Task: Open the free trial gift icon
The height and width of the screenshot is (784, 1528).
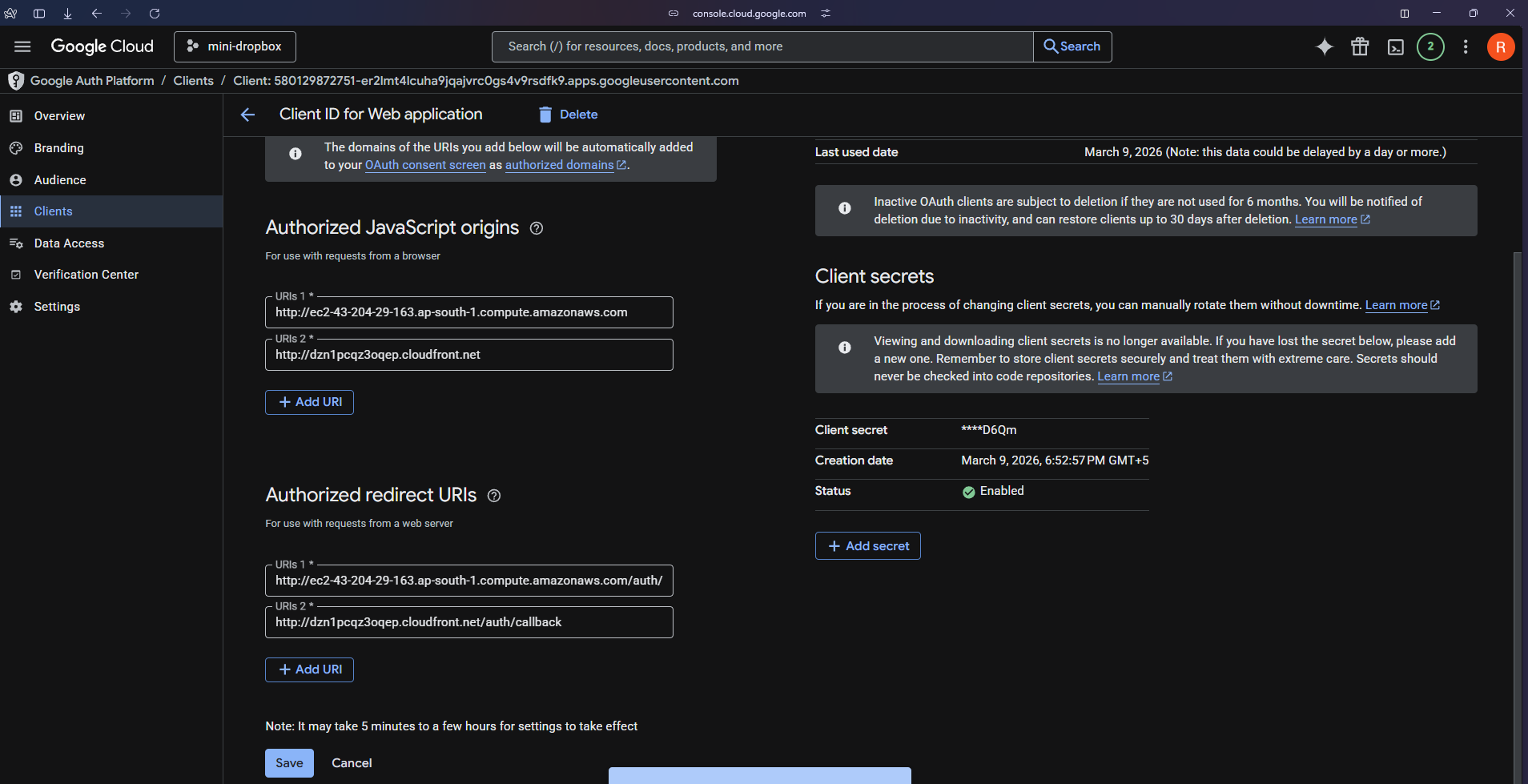Action: pyautogui.click(x=1360, y=46)
